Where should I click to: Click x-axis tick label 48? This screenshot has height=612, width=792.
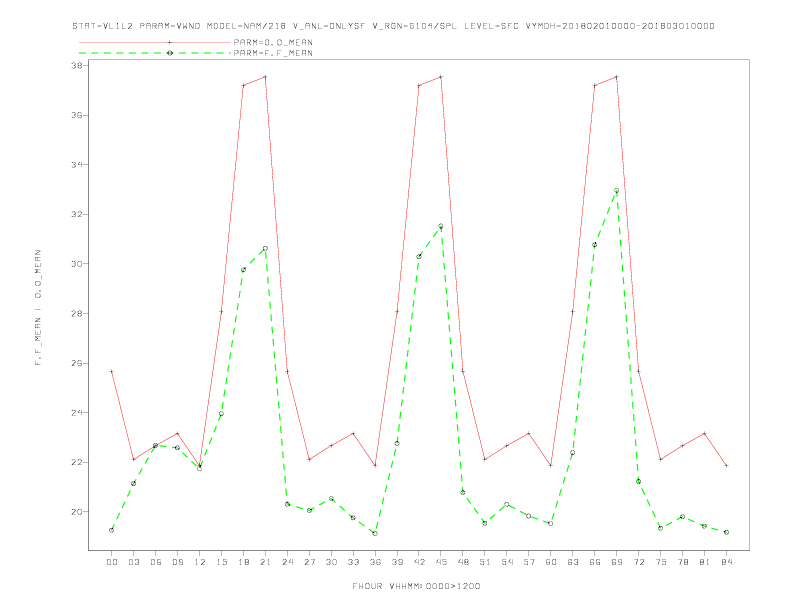point(463,562)
